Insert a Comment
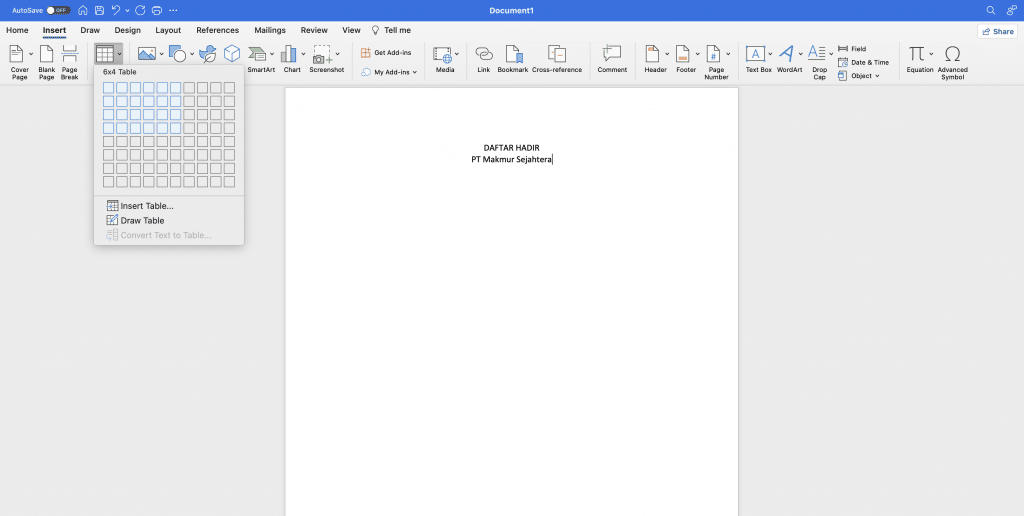This screenshot has width=1024, height=516. click(612, 60)
